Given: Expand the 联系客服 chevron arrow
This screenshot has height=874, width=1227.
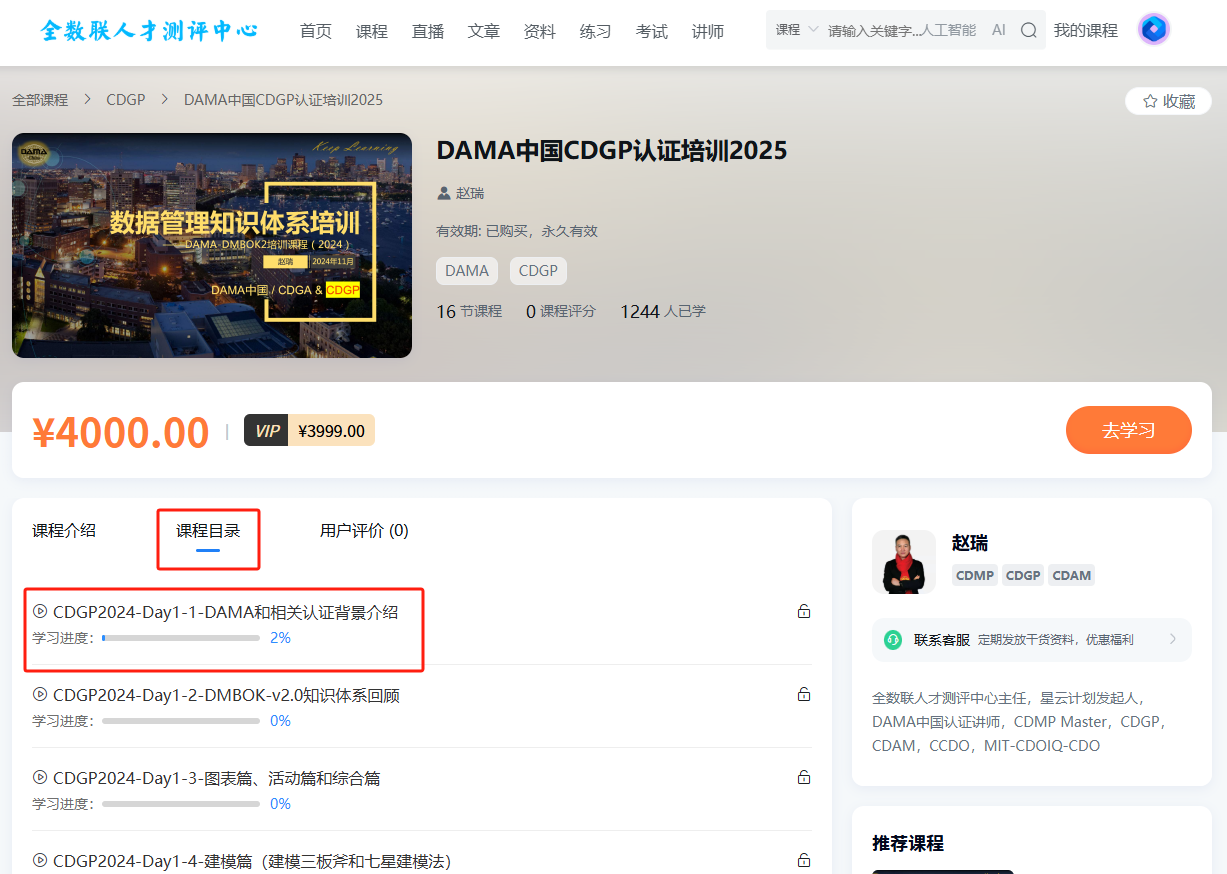Looking at the screenshot, I should (x=1172, y=640).
